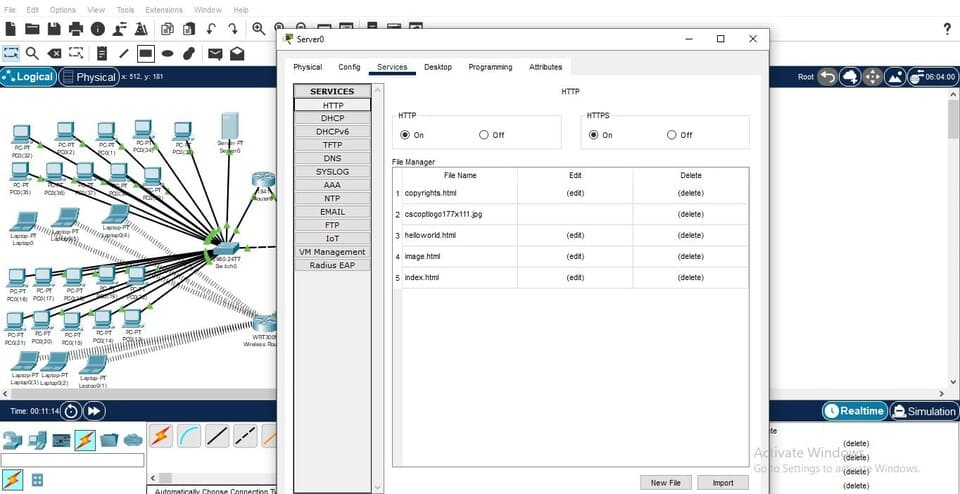This screenshot has height=494, width=960.
Task: Click the back arrow icon next to Root
Action: (828, 77)
